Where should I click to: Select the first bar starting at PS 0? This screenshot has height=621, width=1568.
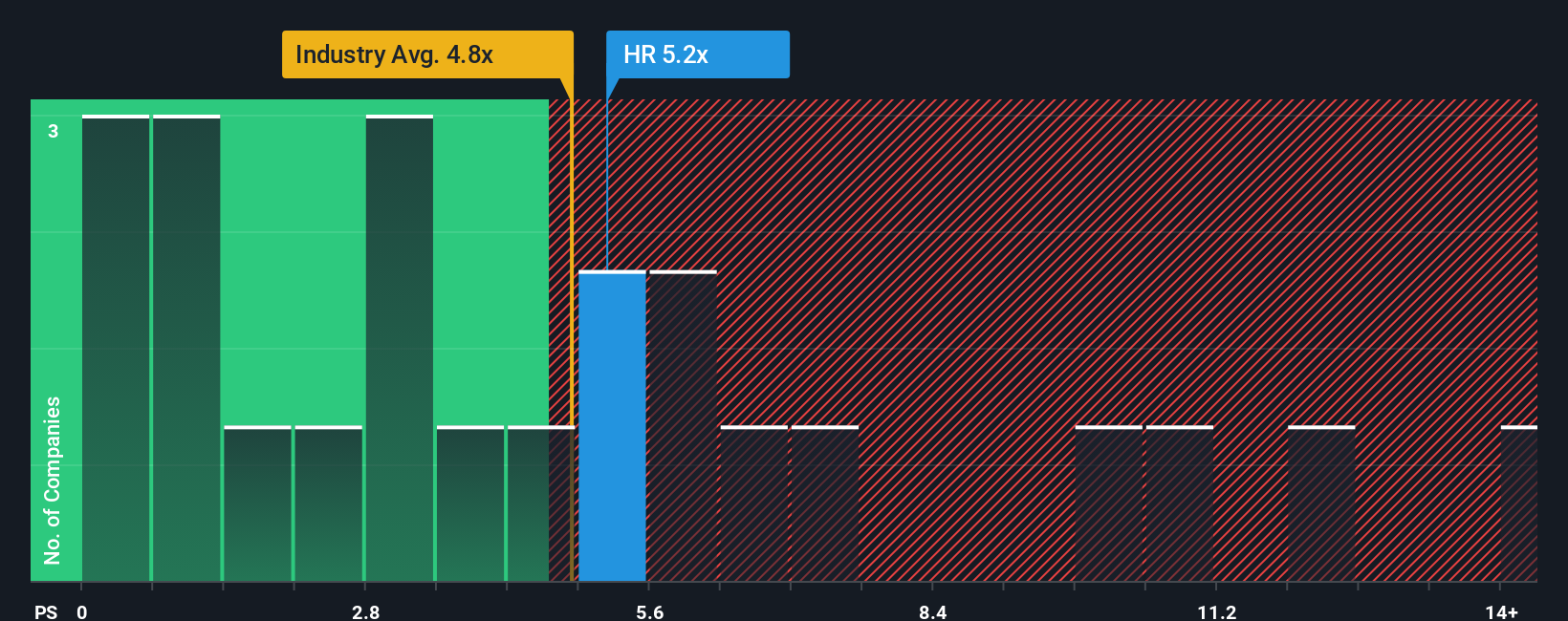coord(116,348)
